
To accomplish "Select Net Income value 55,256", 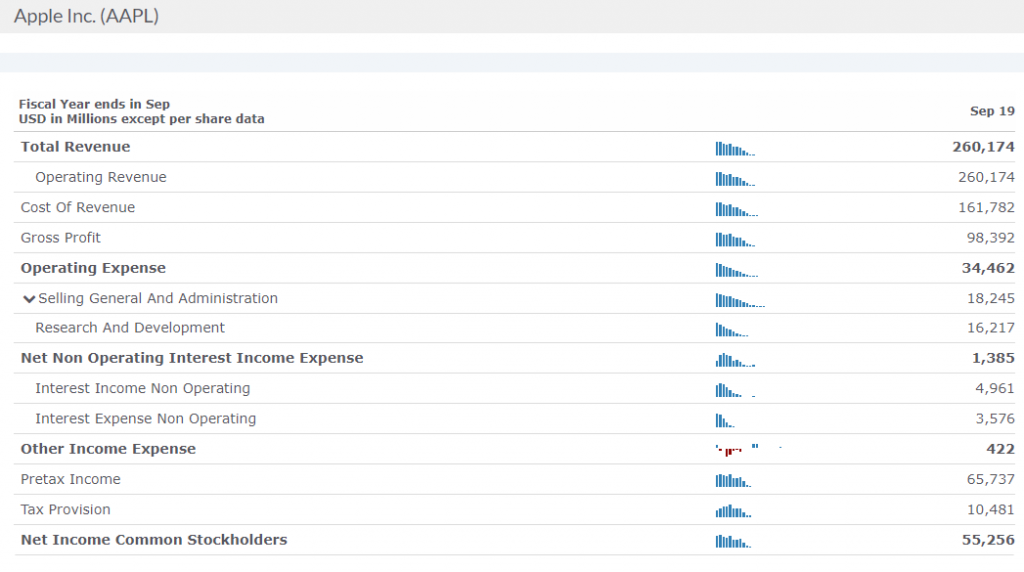I will [x=988, y=540].
